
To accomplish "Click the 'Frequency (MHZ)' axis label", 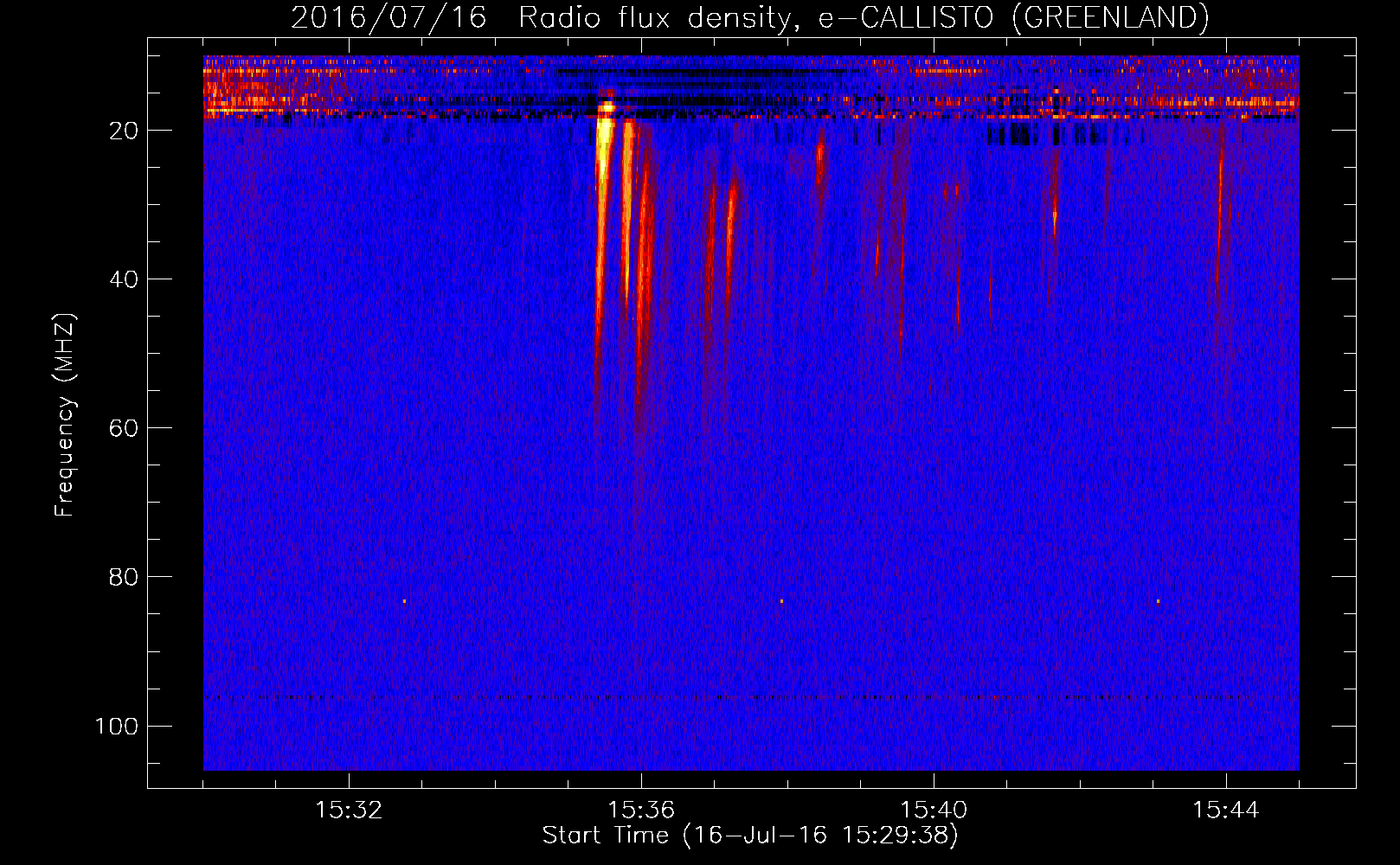I will point(65,414).
